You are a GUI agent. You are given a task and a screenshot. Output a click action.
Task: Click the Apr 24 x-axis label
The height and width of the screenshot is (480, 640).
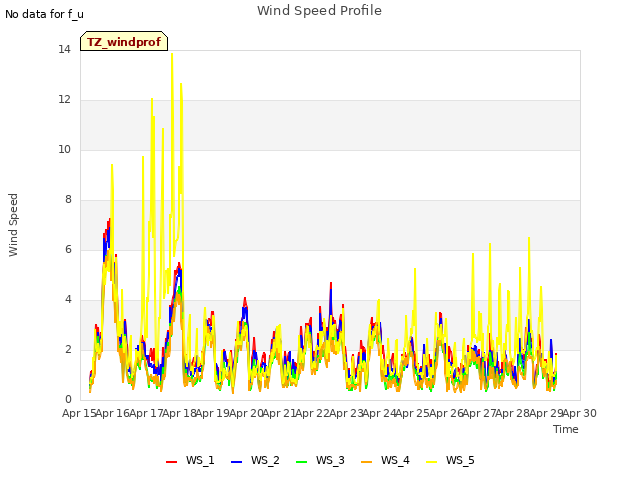coord(380,413)
